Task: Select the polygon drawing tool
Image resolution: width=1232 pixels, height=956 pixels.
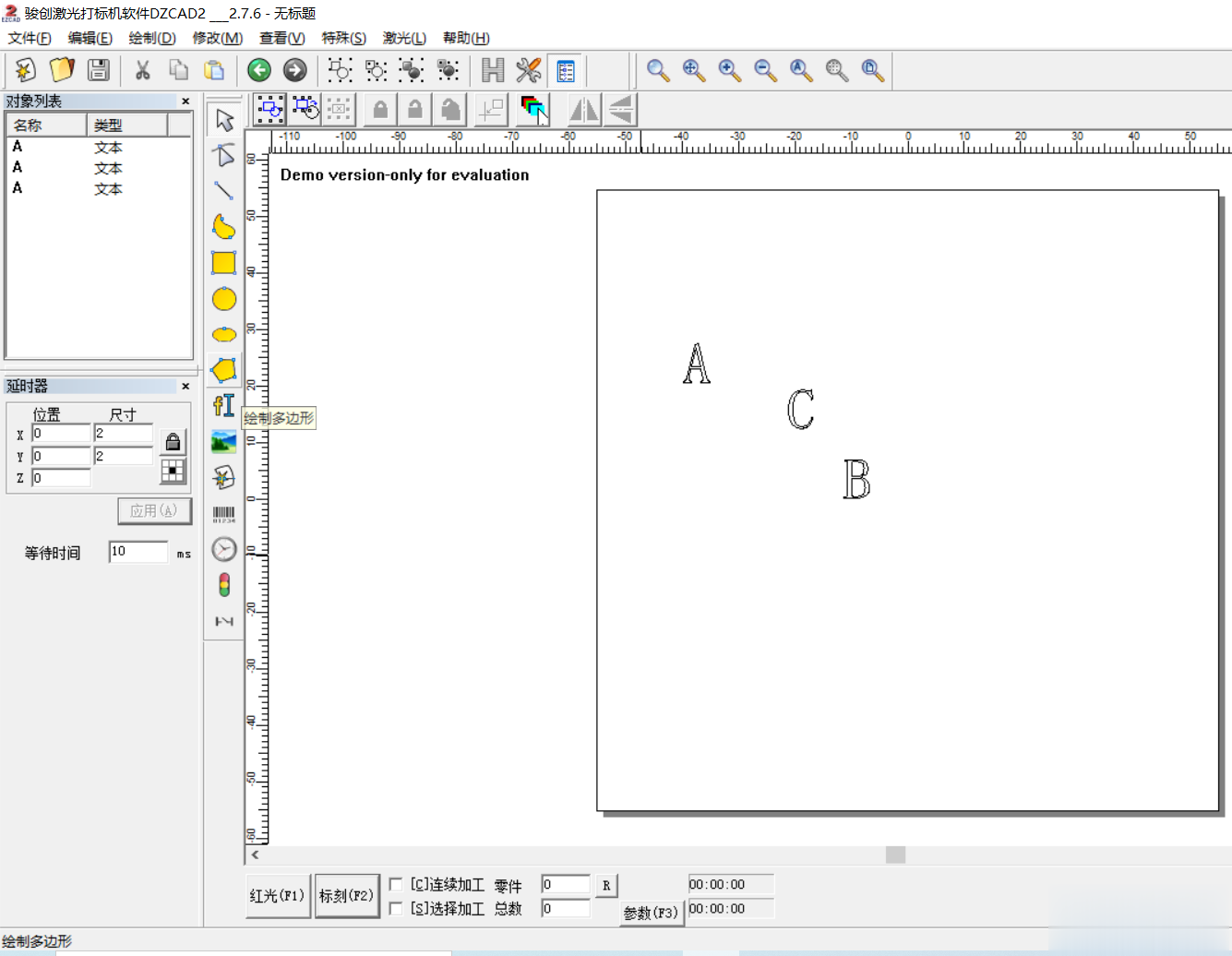Action: [x=224, y=370]
